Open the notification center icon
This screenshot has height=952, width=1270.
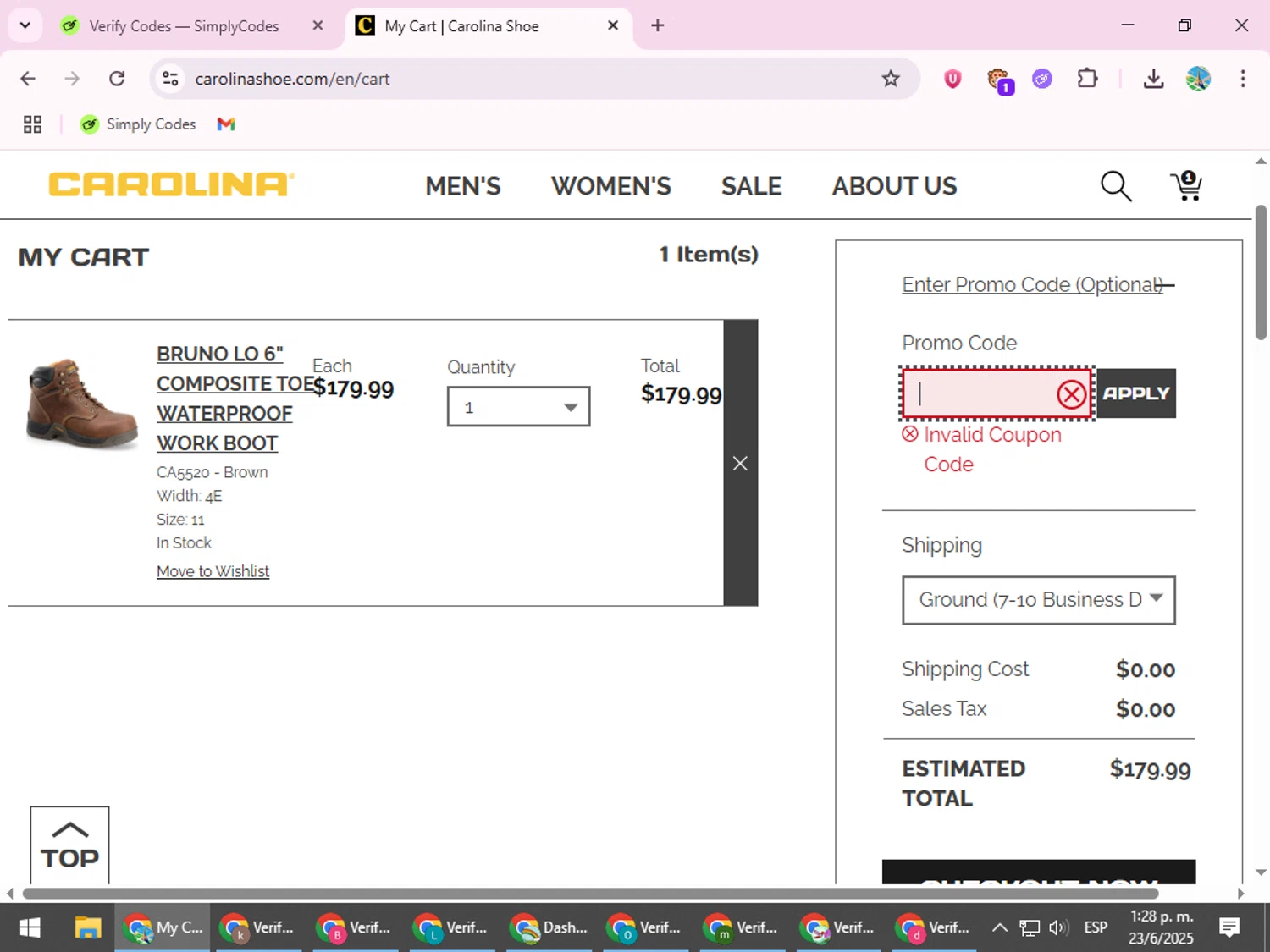coord(1229,927)
